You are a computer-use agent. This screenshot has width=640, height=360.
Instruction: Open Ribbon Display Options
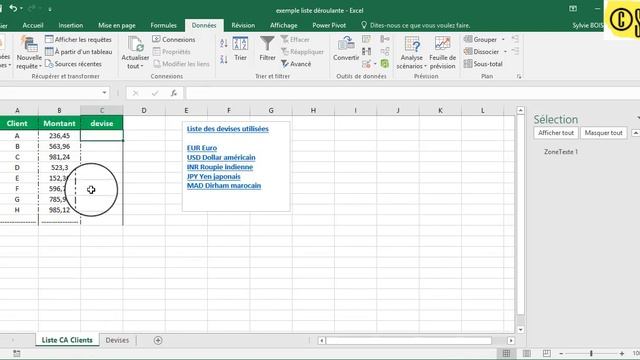tap(573, 9)
